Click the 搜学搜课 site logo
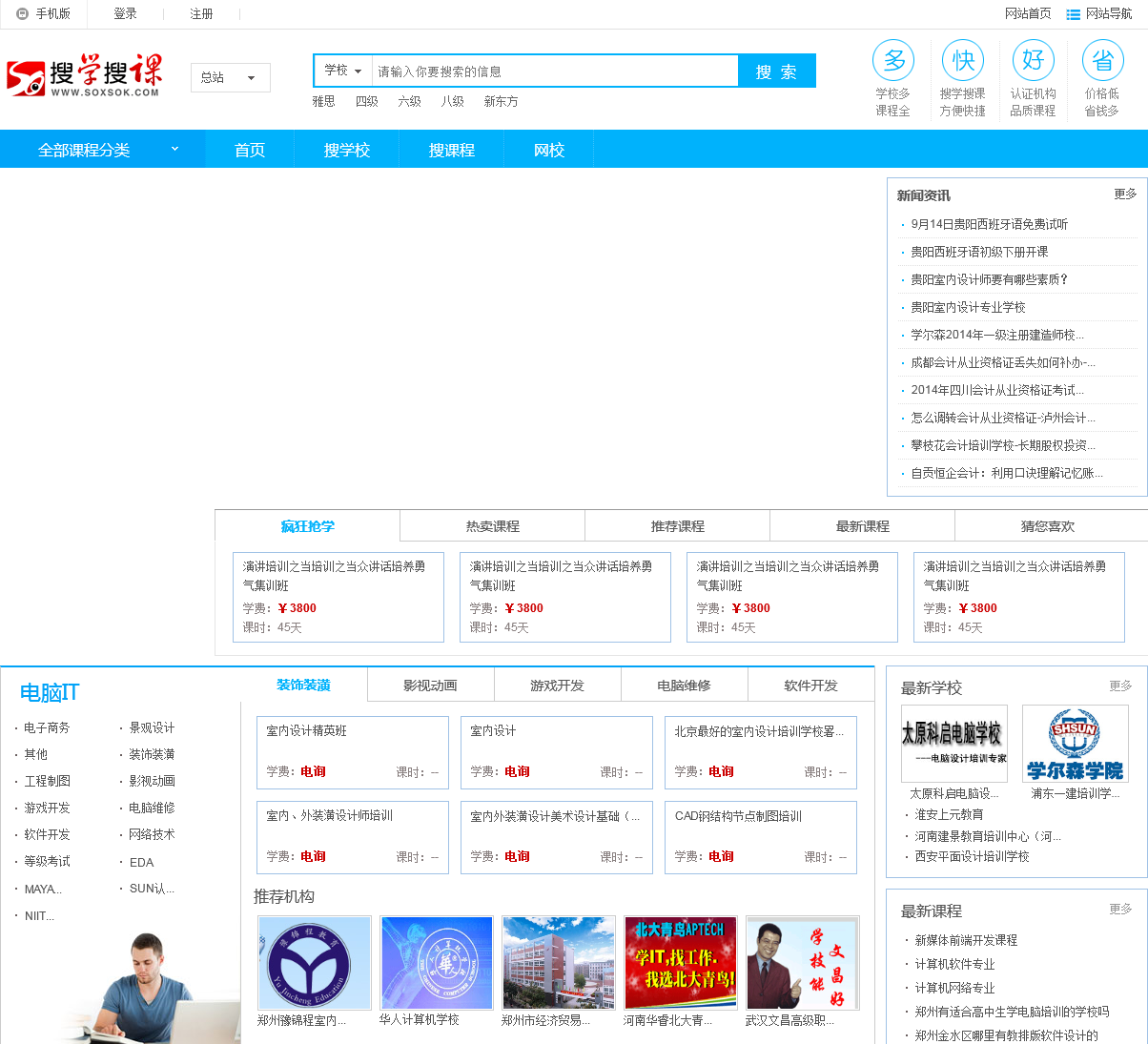1148x1044 pixels. point(84,75)
